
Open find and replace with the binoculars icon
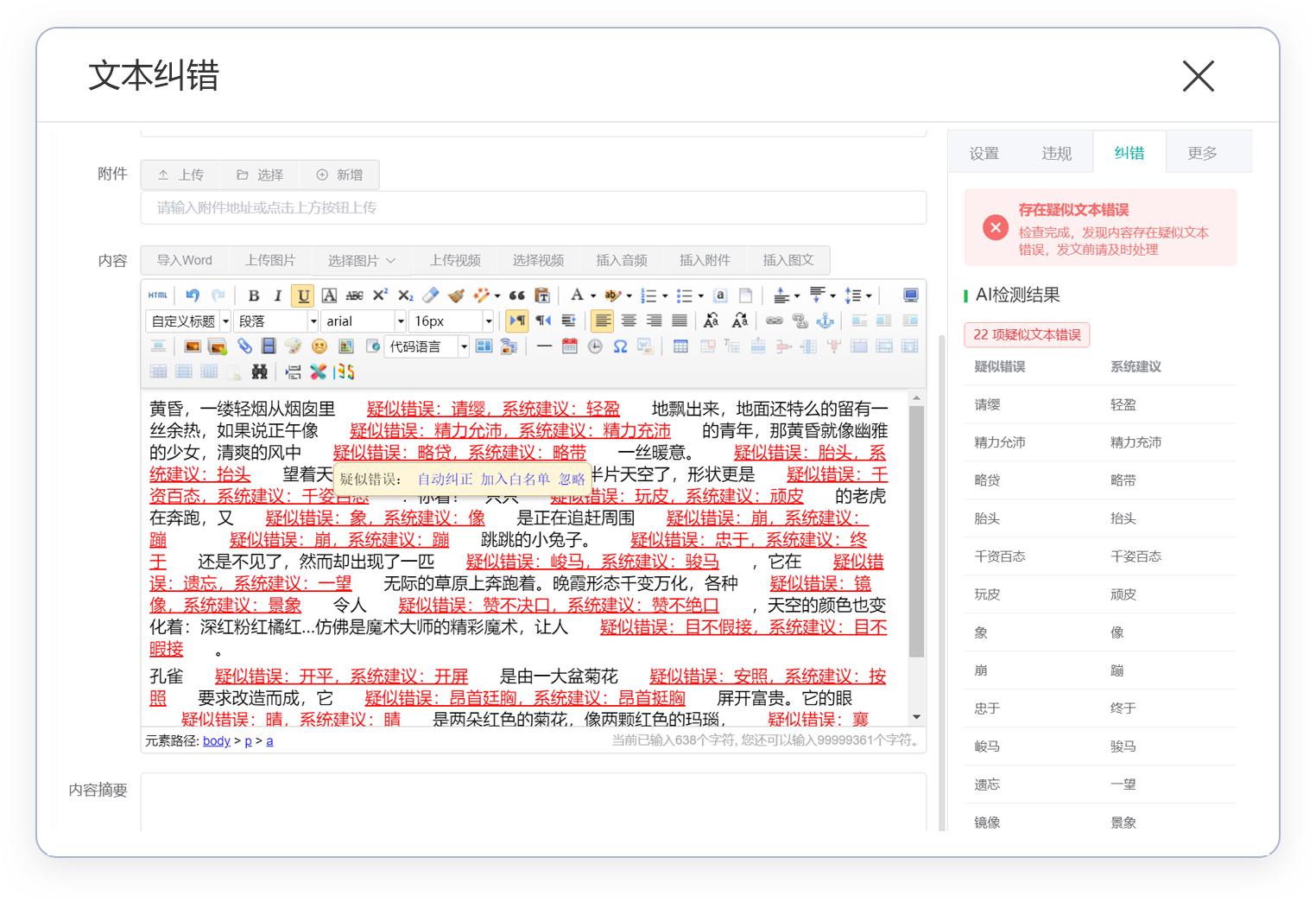pos(257,372)
